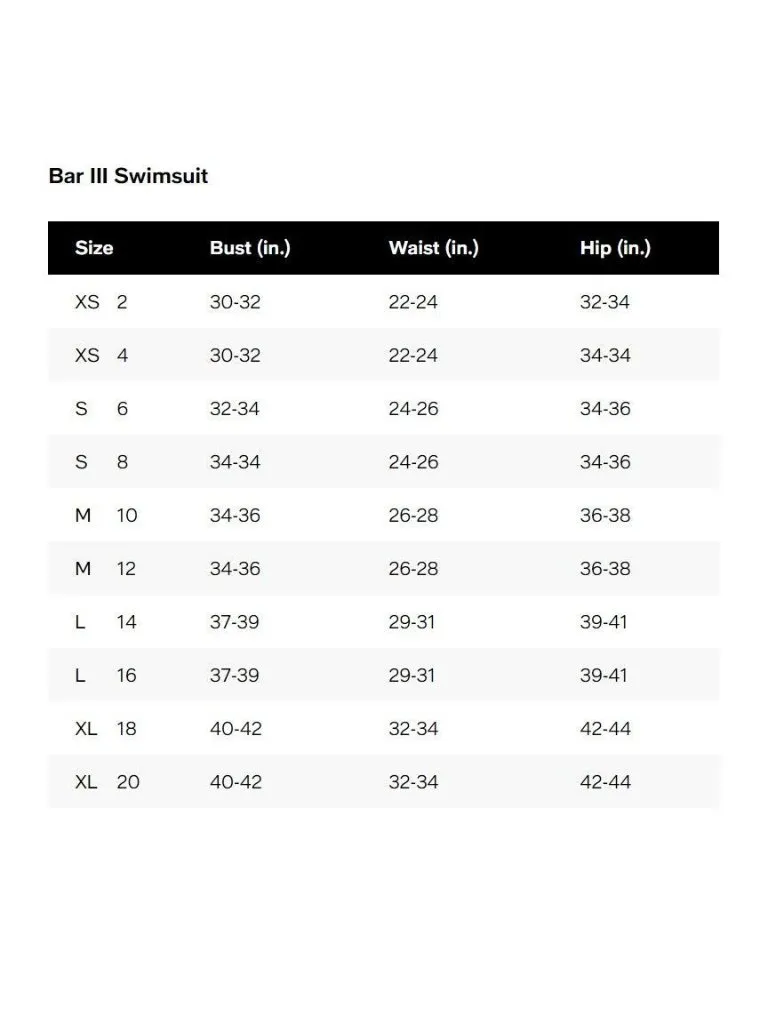The width and height of the screenshot is (768, 1024).
Task: Click the Size column header
Action: 94,248
